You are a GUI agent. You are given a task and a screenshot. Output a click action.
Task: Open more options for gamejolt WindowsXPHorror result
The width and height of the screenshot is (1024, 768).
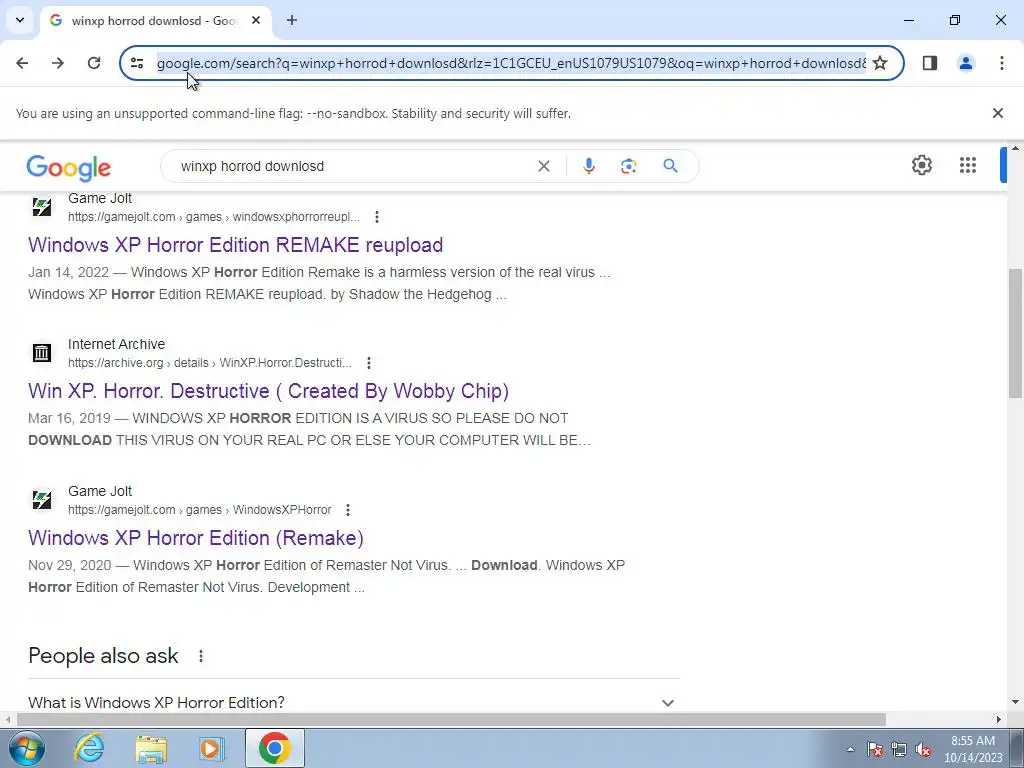click(348, 509)
